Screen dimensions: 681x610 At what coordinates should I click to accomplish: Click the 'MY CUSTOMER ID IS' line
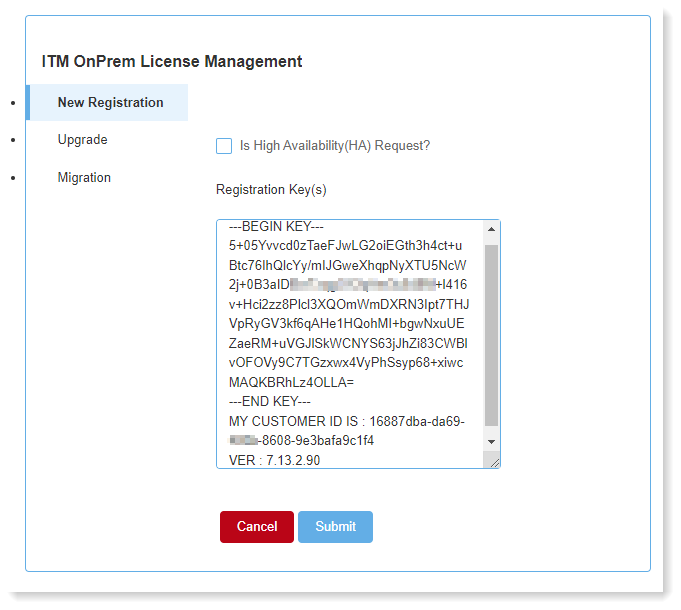345,422
